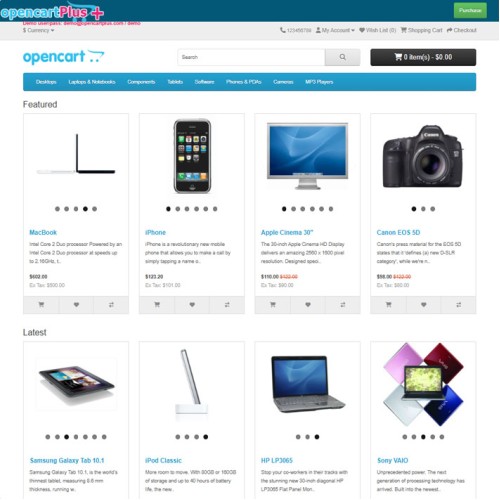Select first image dot under iPod Classic

pos(178,437)
